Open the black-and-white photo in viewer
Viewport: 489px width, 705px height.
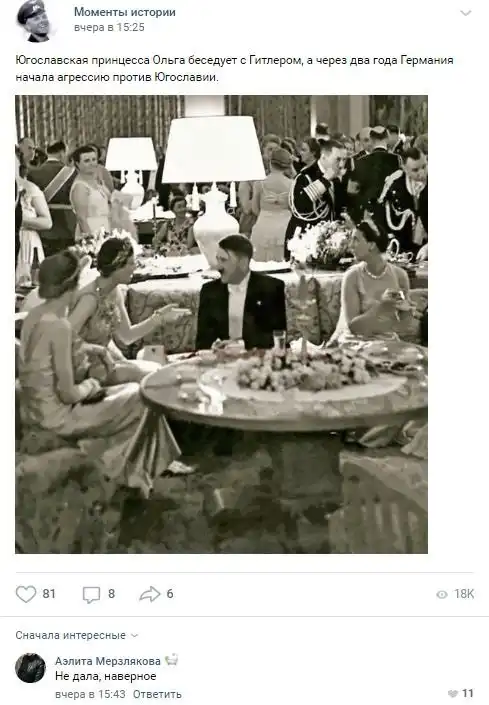pos(222,324)
